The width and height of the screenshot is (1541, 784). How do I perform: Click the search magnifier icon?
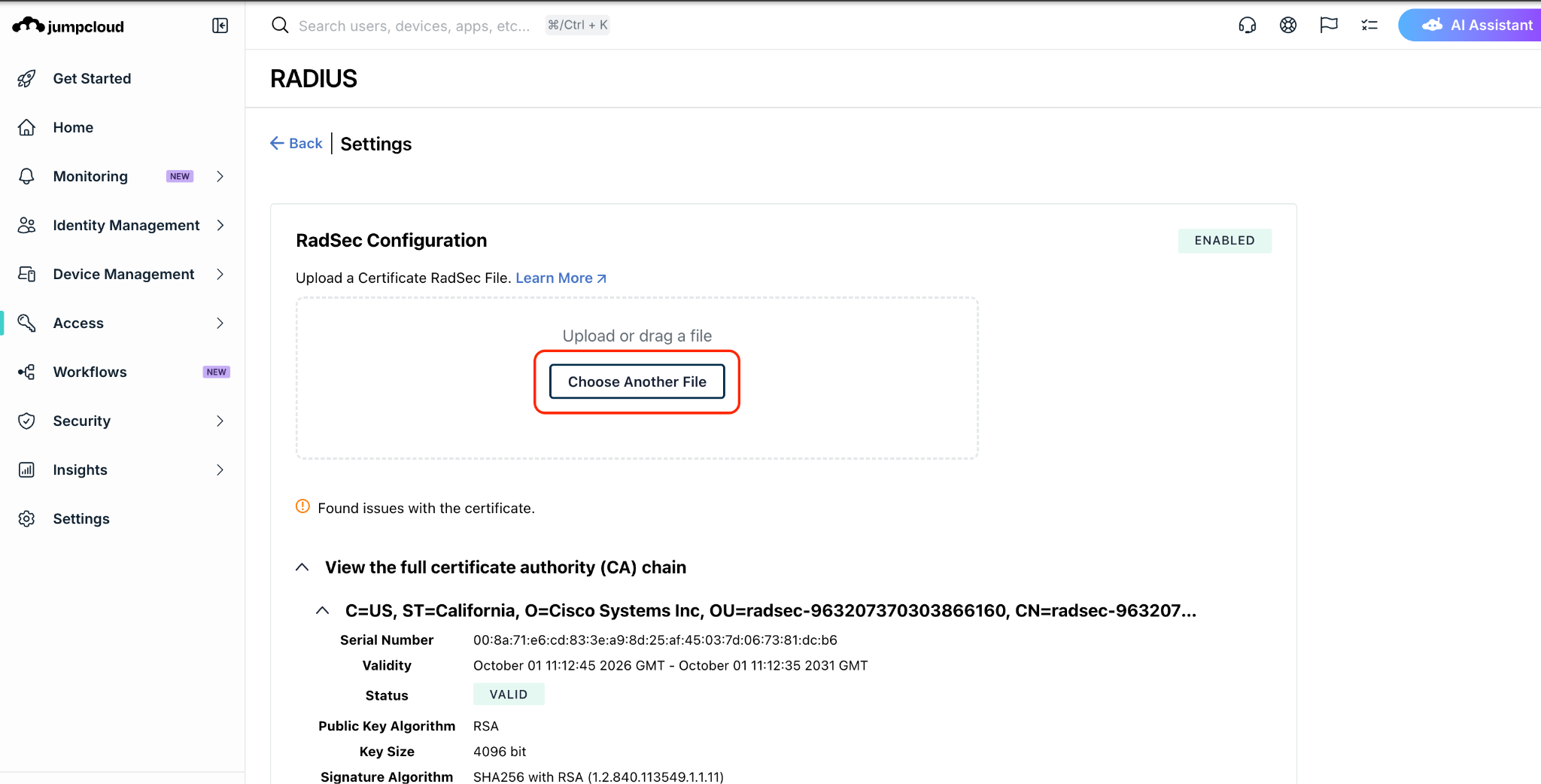click(x=280, y=26)
